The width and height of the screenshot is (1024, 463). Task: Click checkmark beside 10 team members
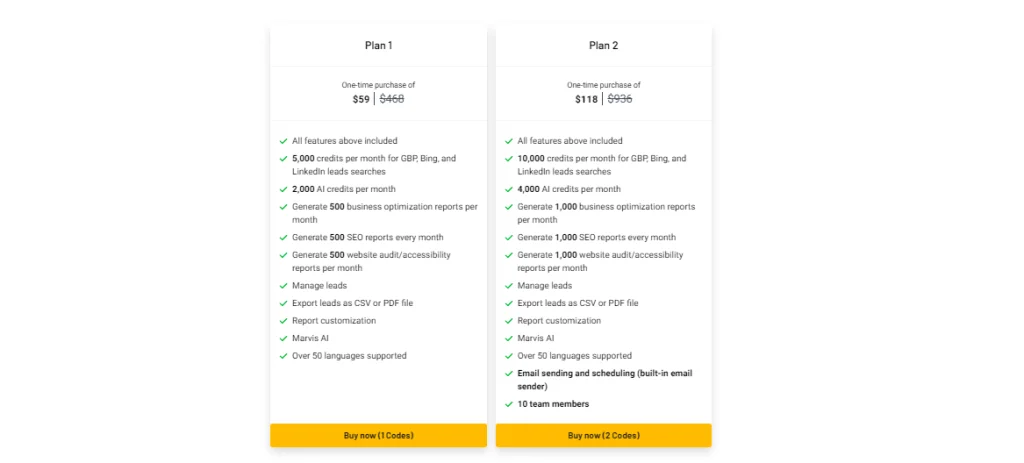pos(509,404)
